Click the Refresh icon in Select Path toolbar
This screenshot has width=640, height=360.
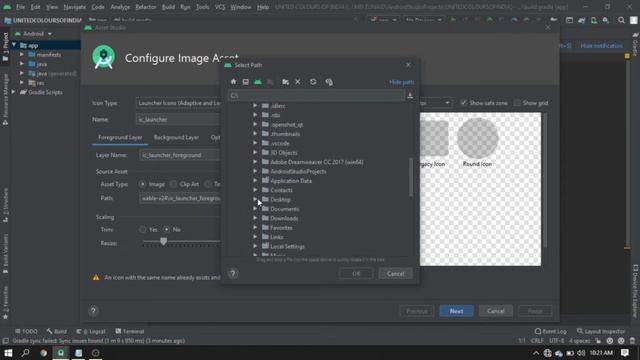click(313, 82)
